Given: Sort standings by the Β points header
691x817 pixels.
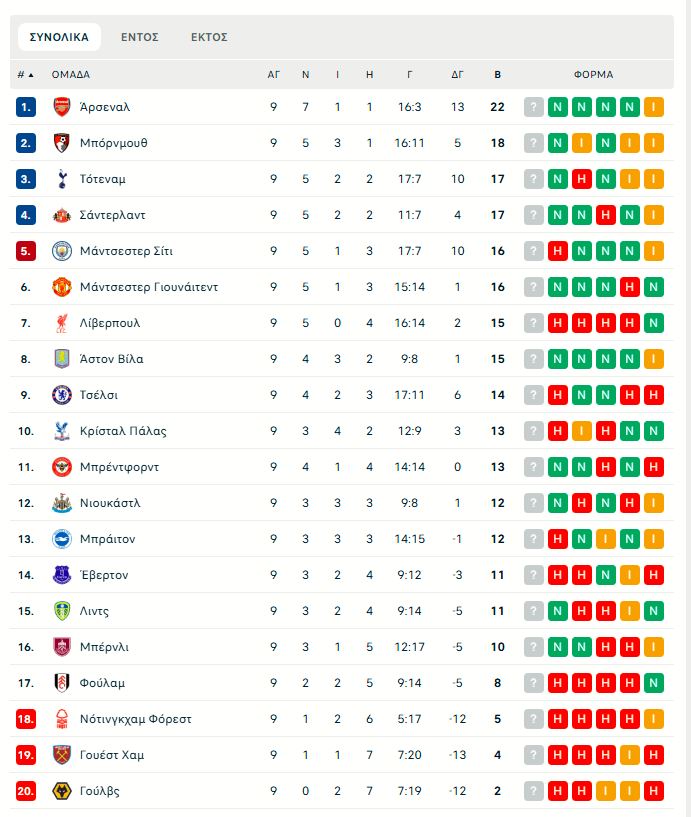Looking at the screenshot, I should click(x=498, y=74).
